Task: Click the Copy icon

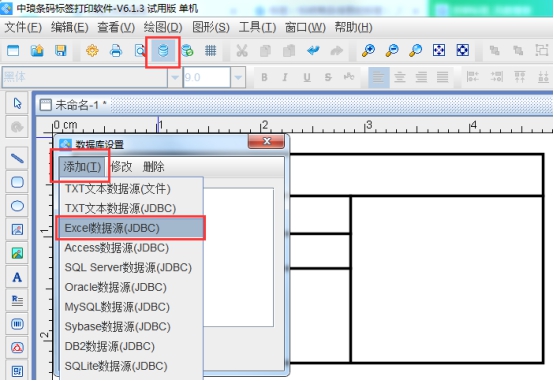Action: [265, 51]
